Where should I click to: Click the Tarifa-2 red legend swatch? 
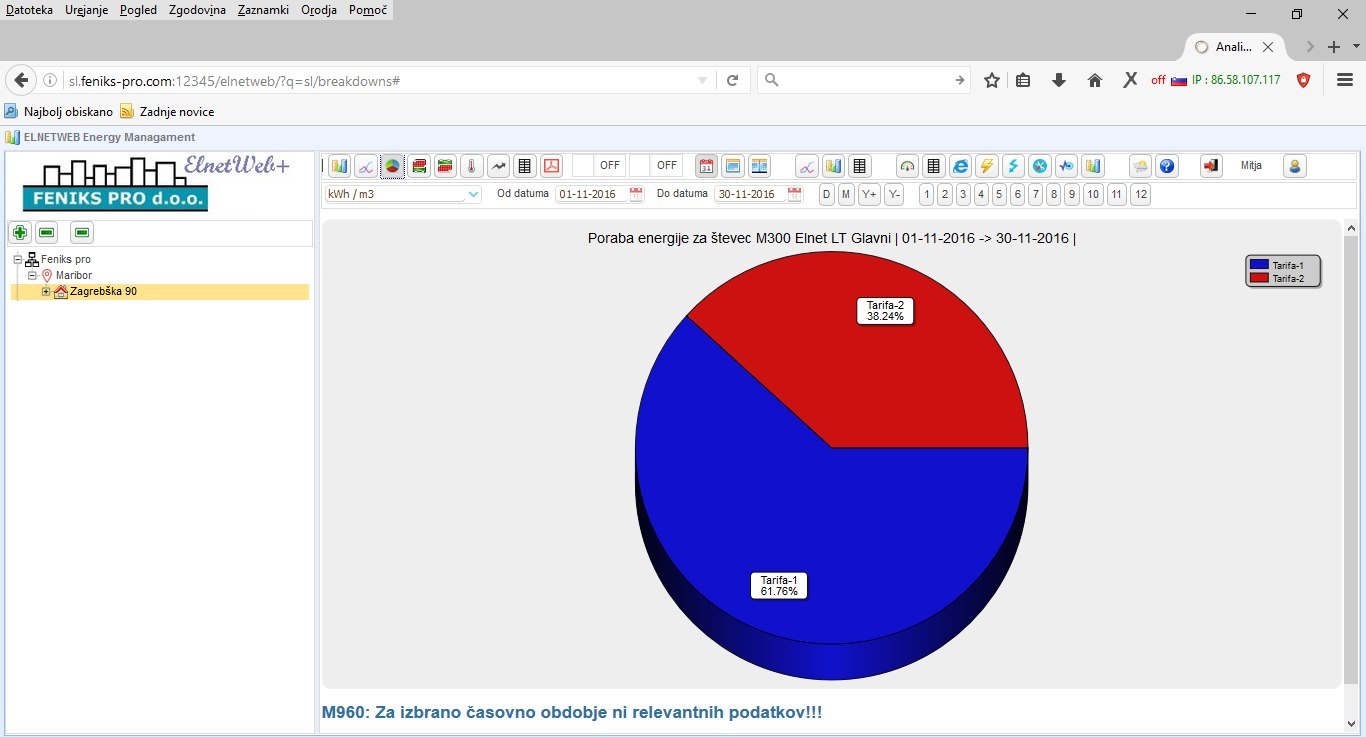coord(1259,278)
